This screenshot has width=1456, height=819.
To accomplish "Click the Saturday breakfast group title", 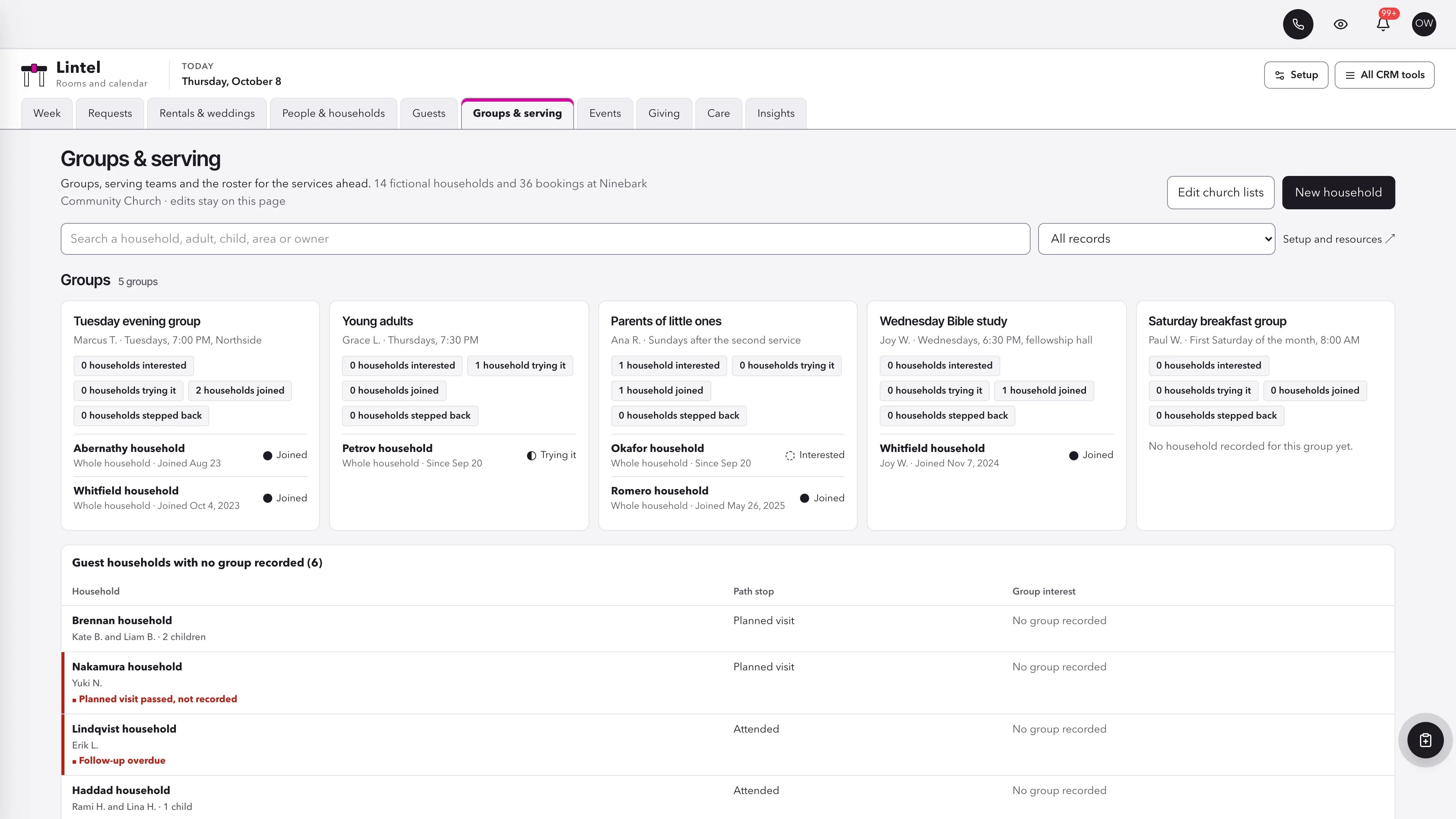I will (1217, 321).
